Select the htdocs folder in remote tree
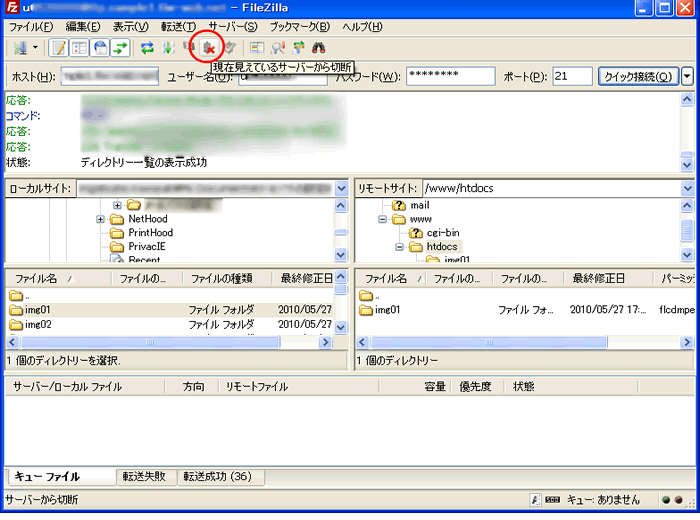The width and height of the screenshot is (700, 520). [442, 247]
